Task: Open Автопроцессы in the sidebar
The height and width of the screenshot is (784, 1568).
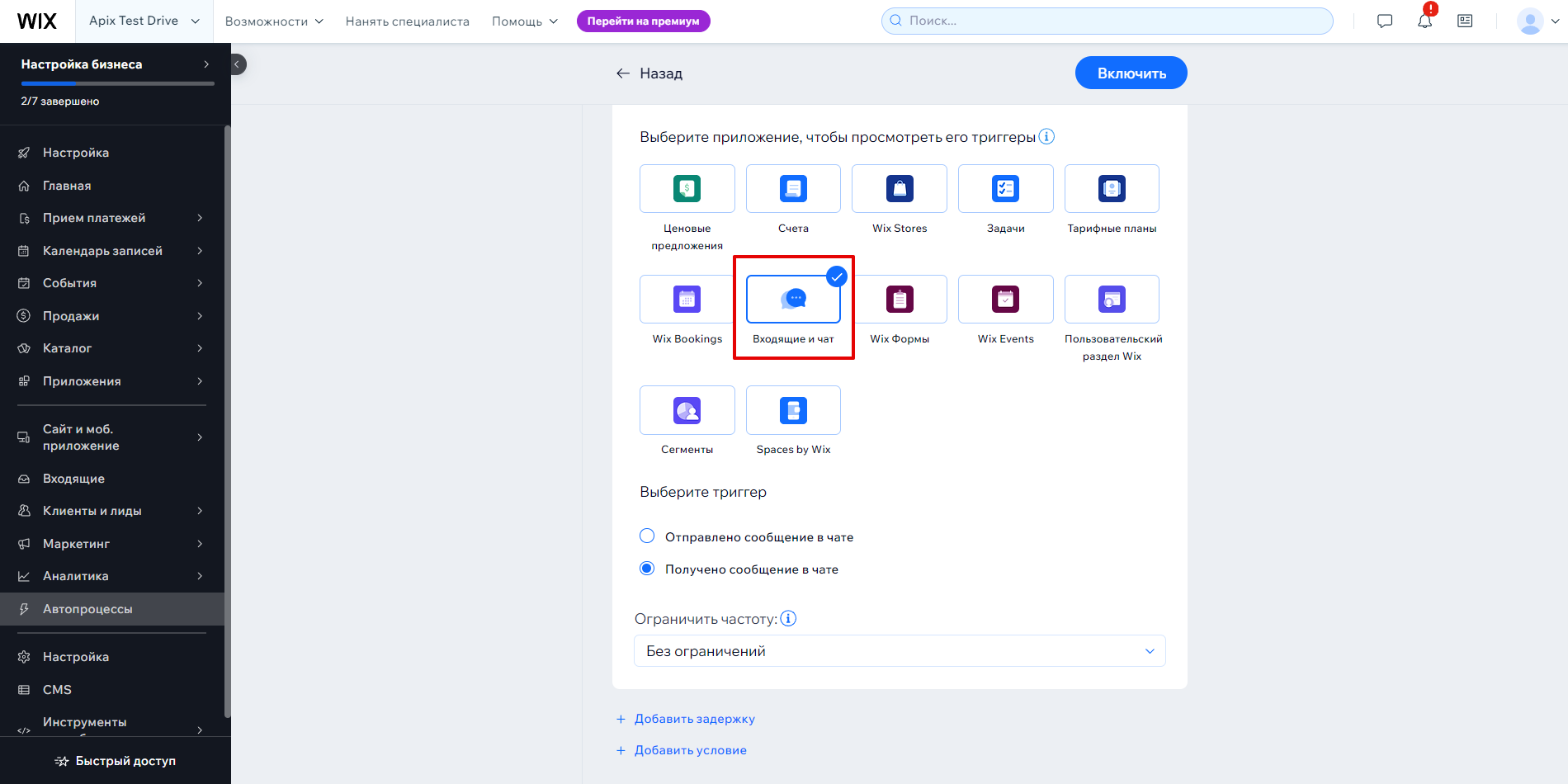Action: pos(112,609)
